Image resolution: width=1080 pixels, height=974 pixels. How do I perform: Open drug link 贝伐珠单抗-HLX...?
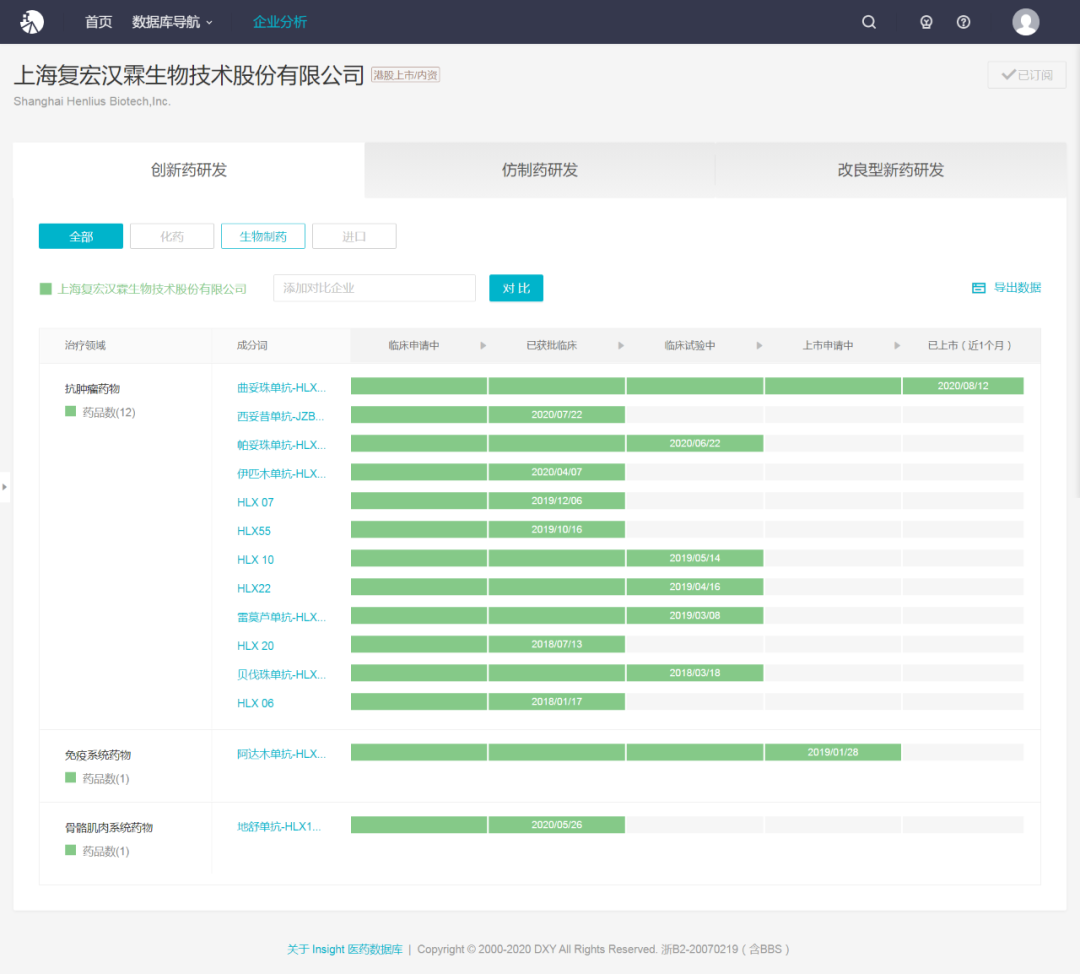281,674
